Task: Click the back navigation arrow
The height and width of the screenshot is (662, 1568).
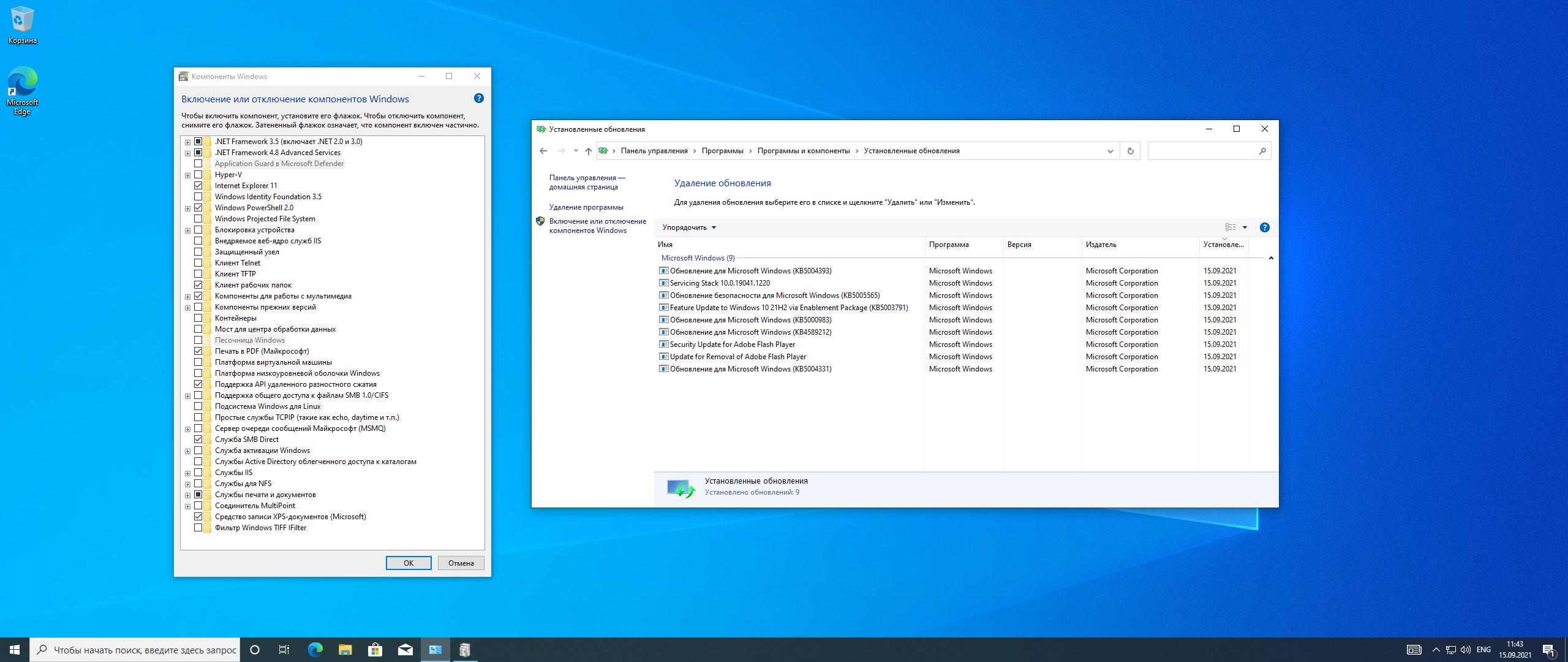Action: pos(543,151)
